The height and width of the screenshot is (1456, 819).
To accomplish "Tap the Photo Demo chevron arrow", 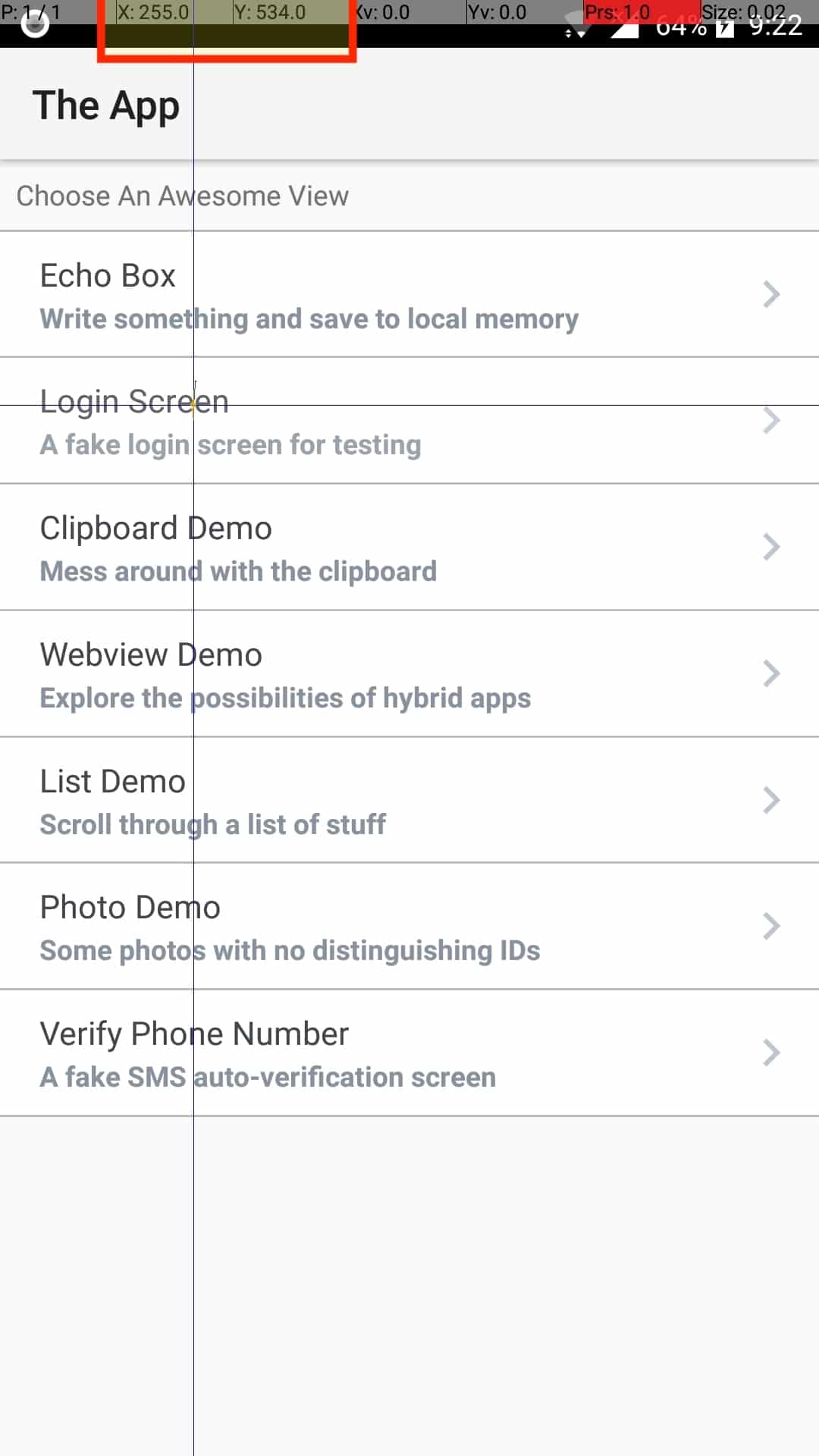I will 771,926.
